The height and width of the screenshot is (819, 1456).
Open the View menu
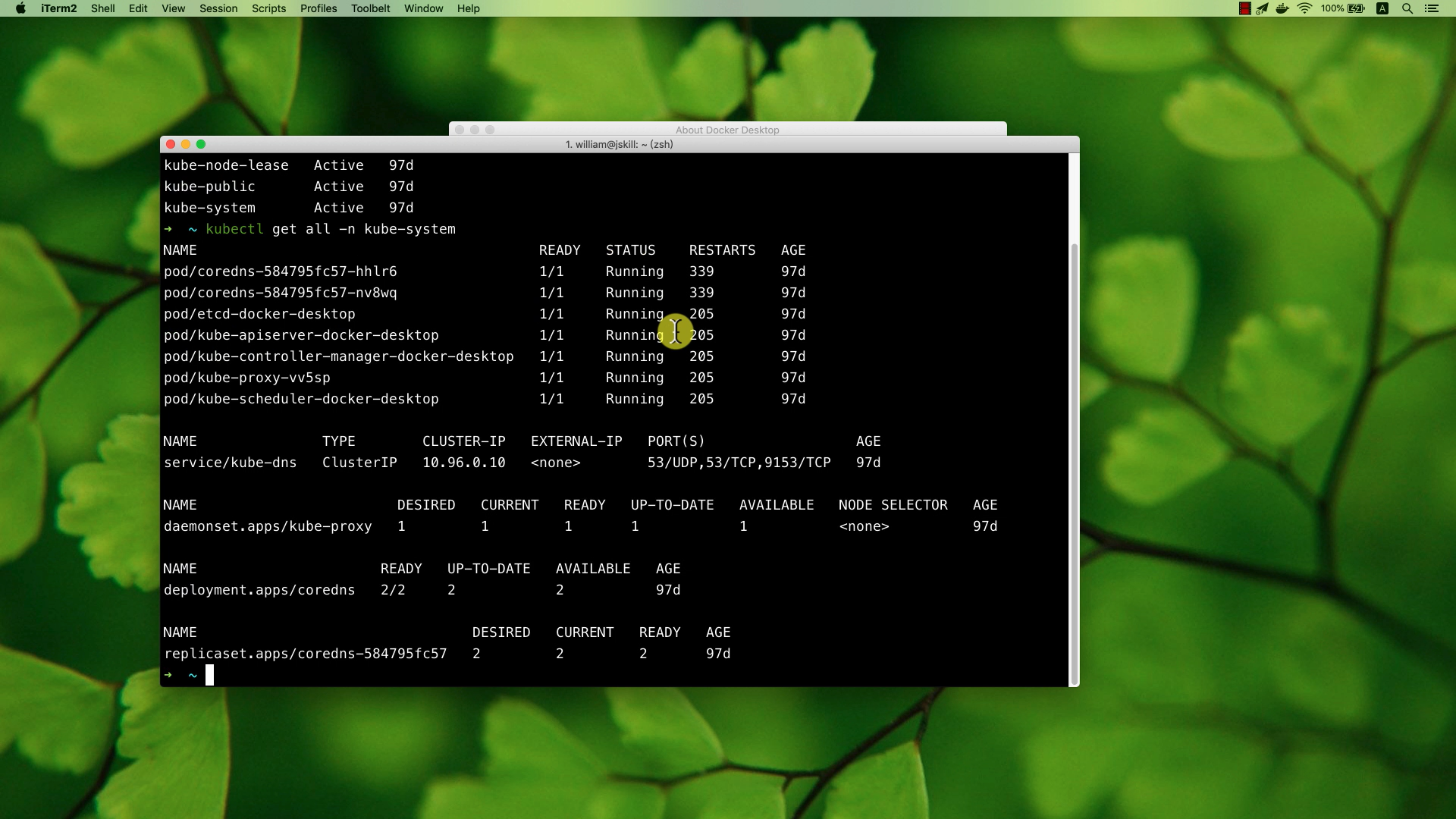(x=173, y=8)
